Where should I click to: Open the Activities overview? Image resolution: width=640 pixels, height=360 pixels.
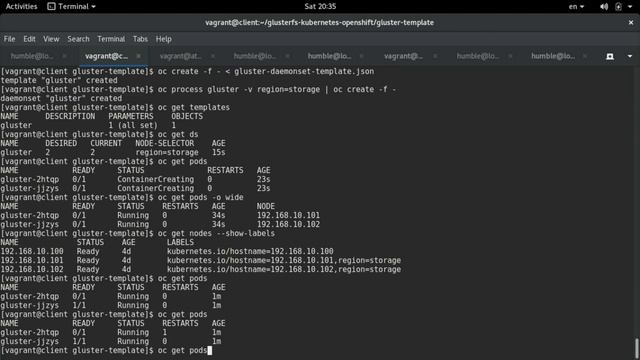[x=21, y=6]
